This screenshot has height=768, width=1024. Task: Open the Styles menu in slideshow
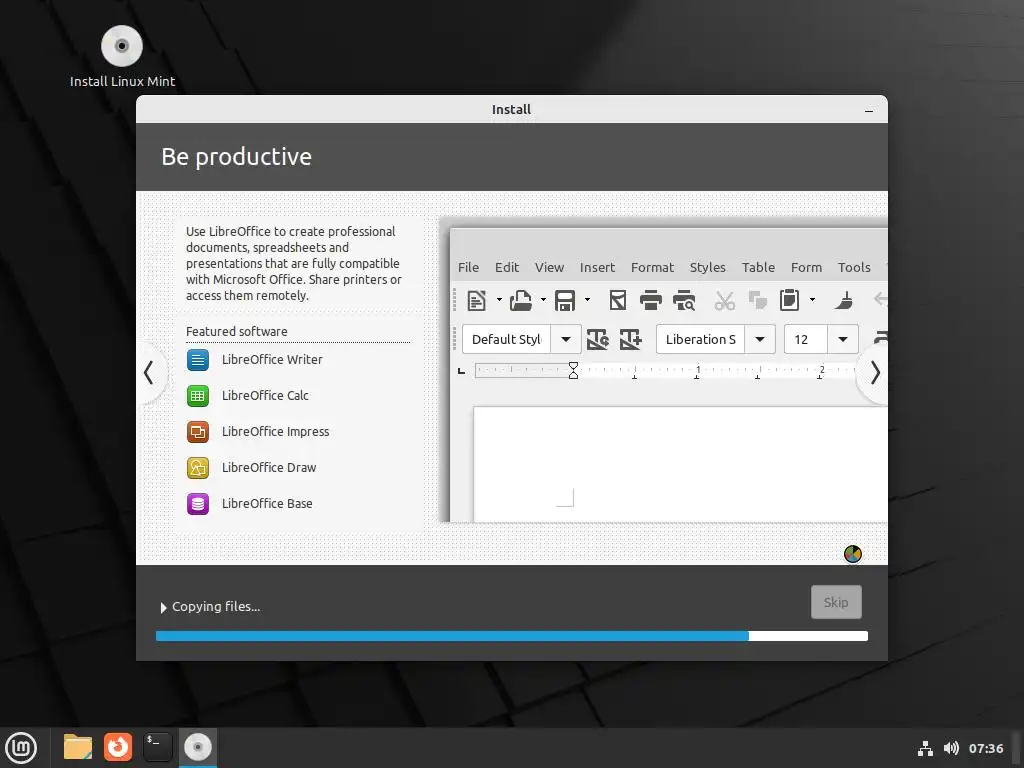pyautogui.click(x=707, y=267)
